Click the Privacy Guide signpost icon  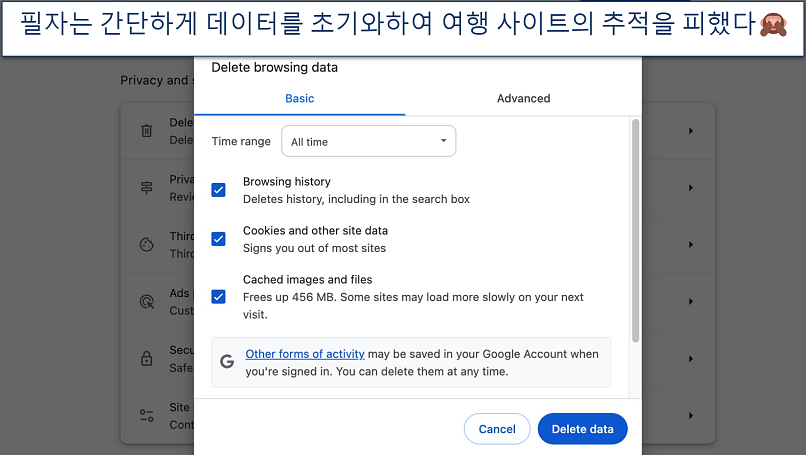tap(147, 188)
